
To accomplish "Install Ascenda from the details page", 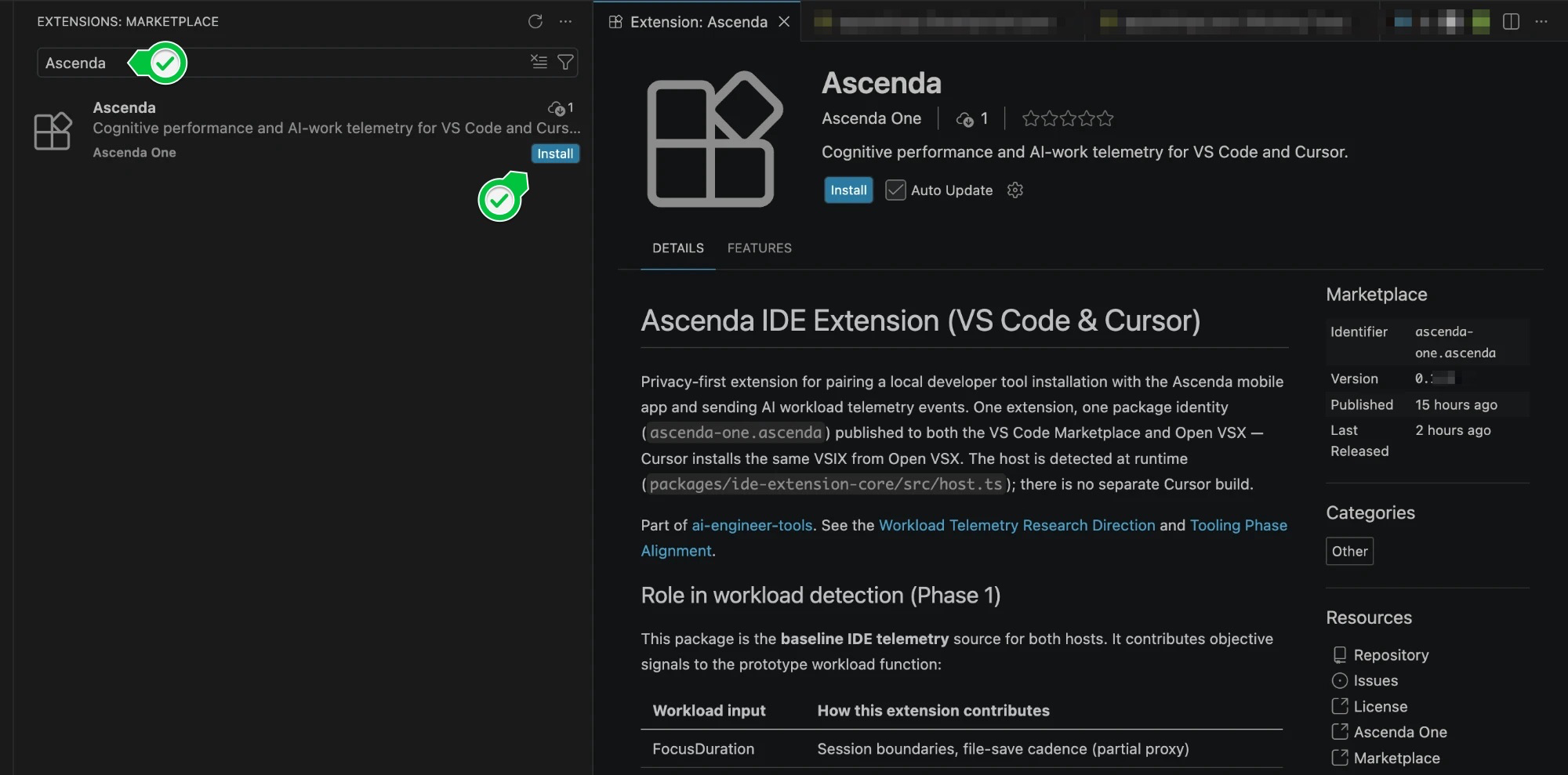I will pos(848,190).
